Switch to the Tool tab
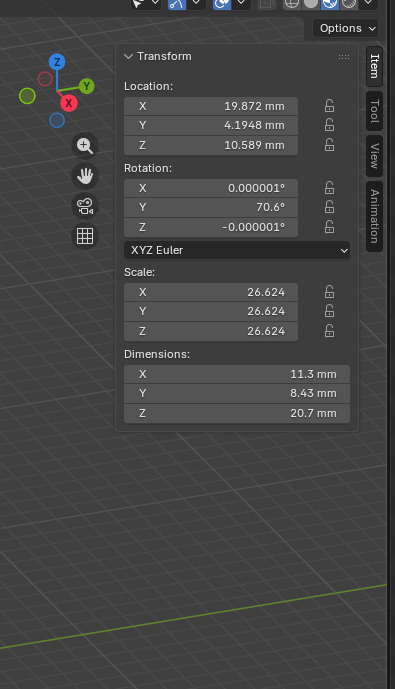Image resolution: width=395 pixels, height=689 pixels. click(x=374, y=111)
